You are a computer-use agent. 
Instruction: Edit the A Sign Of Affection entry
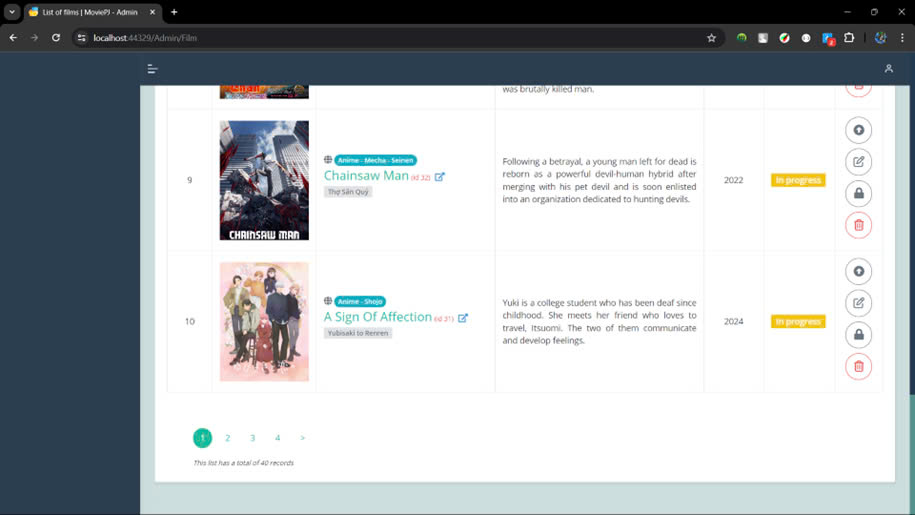(x=858, y=303)
